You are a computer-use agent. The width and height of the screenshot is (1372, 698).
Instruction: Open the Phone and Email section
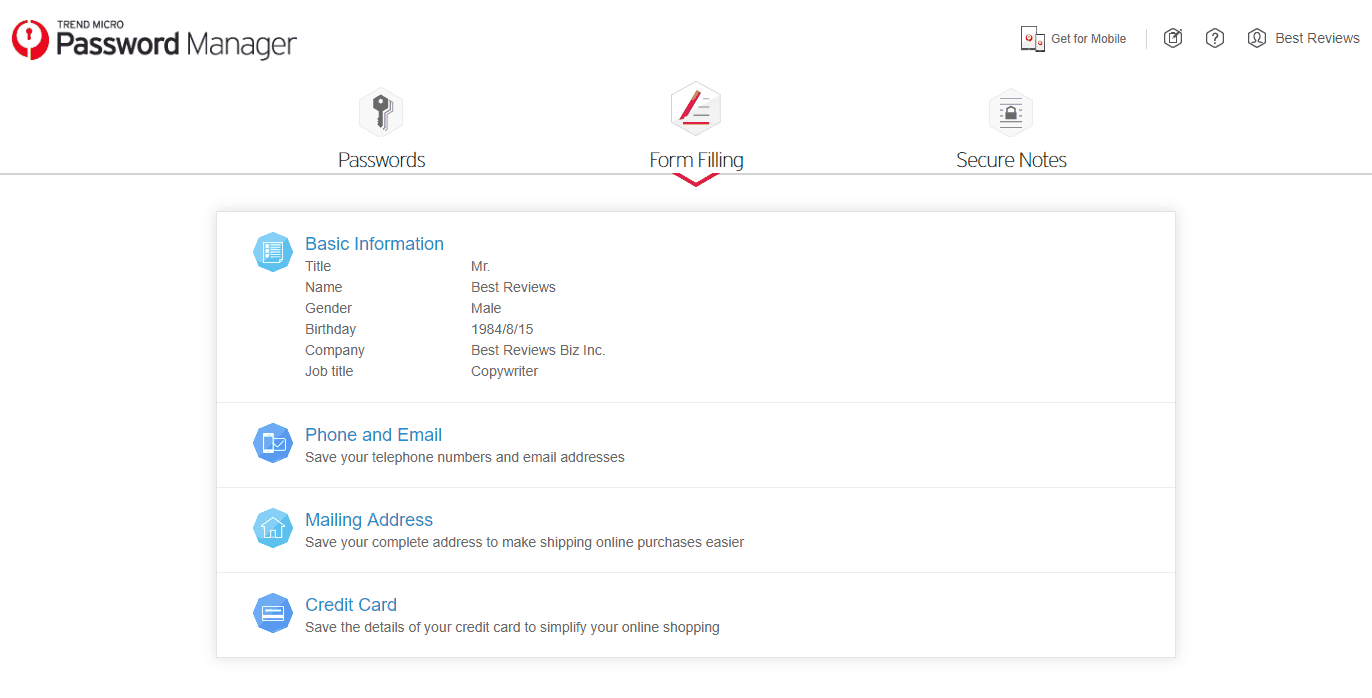(373, 434)
